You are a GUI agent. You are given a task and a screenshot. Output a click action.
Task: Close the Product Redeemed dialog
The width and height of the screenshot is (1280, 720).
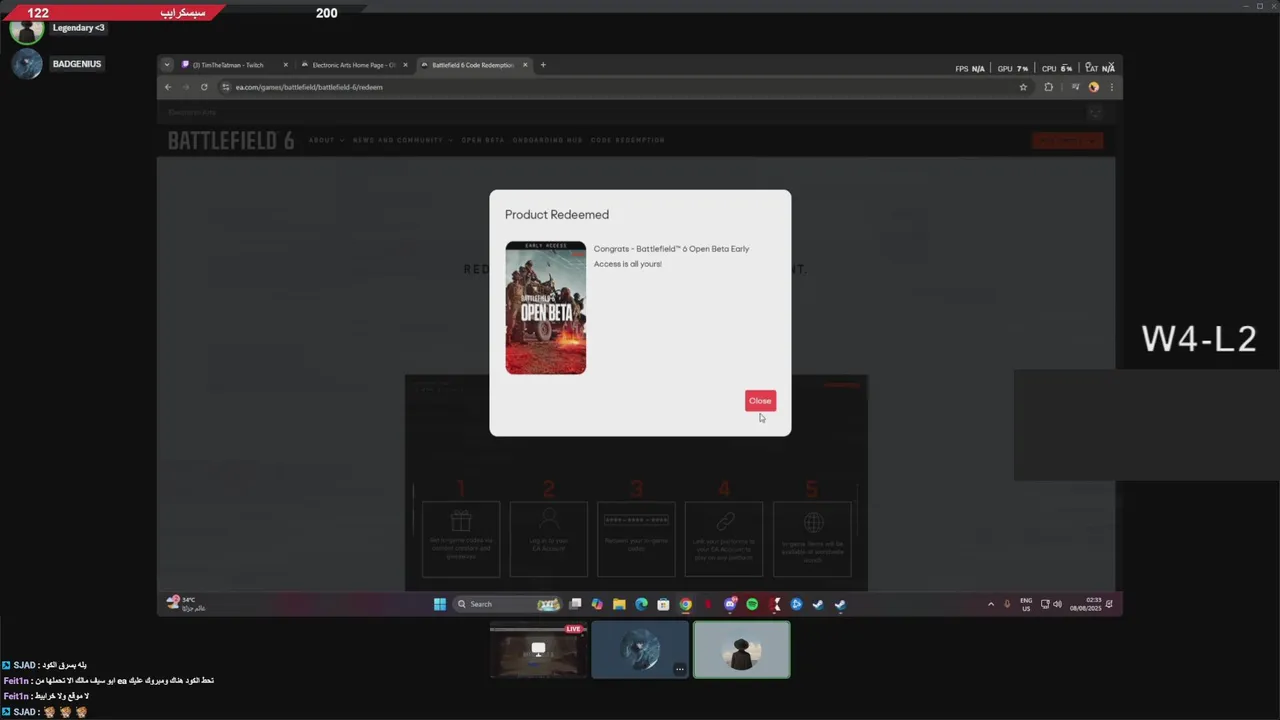tap(760, 401)
